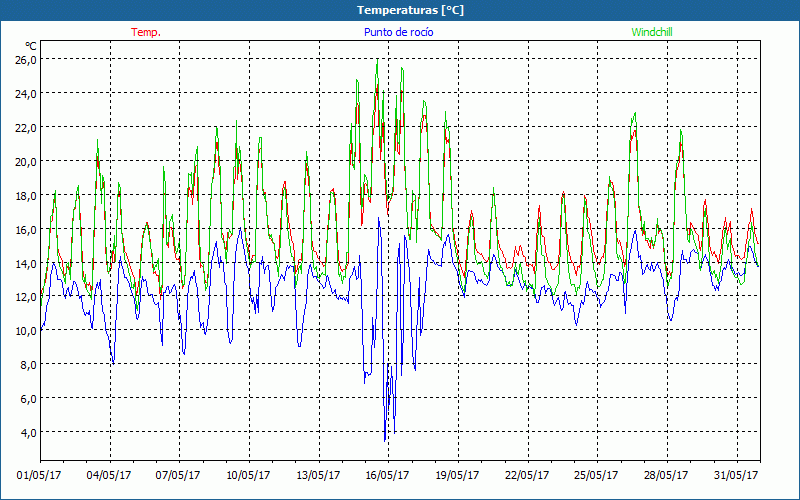Select the 20,0 y-axis value
The height and width of the screenshot is (500, 800).
(x=27, y=162)
